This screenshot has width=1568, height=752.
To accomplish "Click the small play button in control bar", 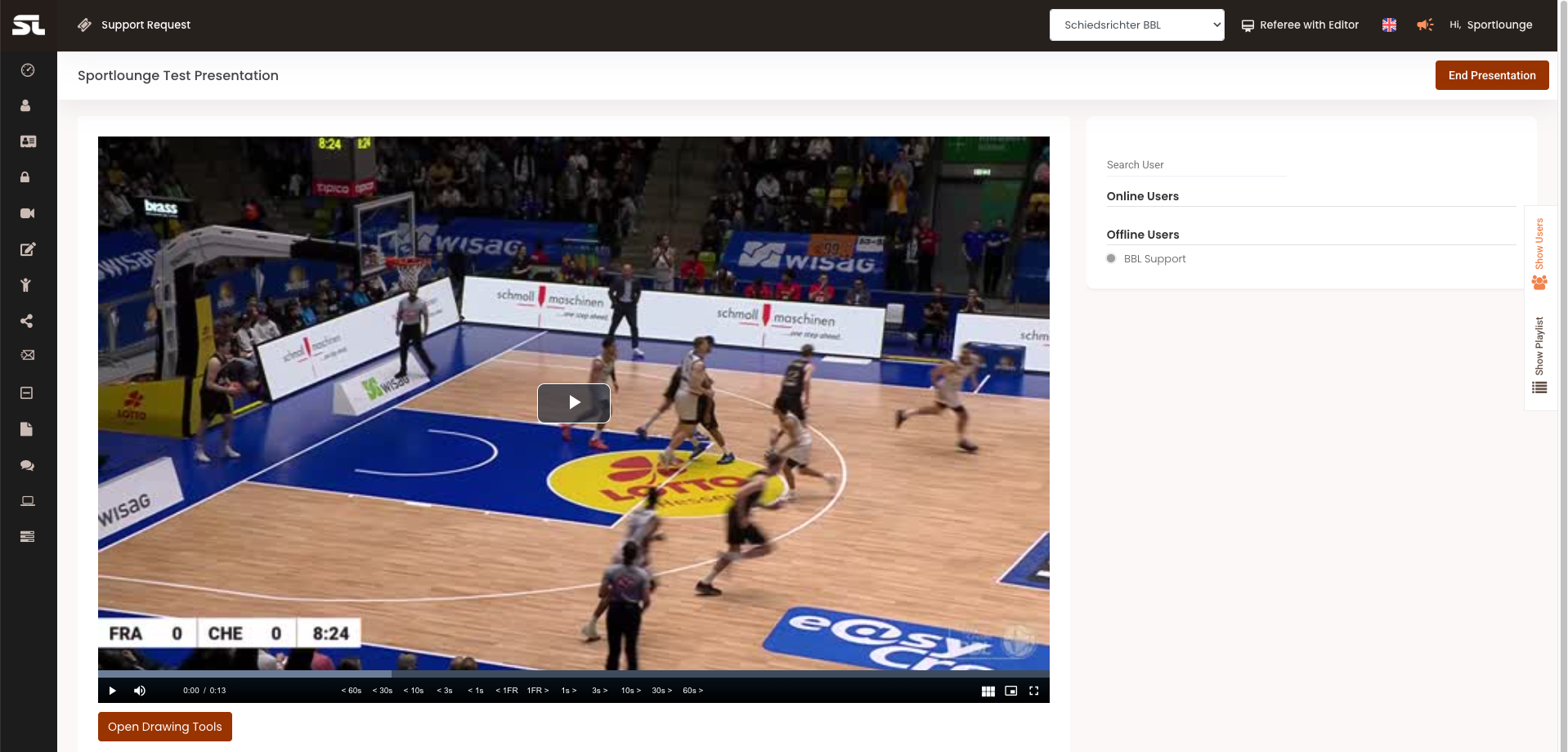I will pos(113,692).
